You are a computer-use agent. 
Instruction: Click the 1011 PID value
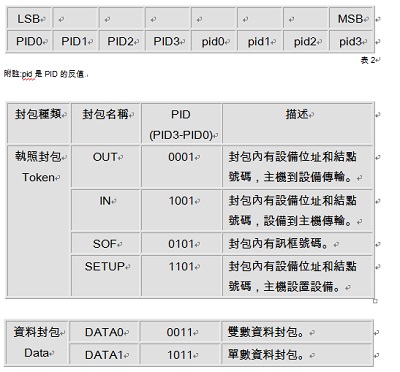click(x=180, y=354)
